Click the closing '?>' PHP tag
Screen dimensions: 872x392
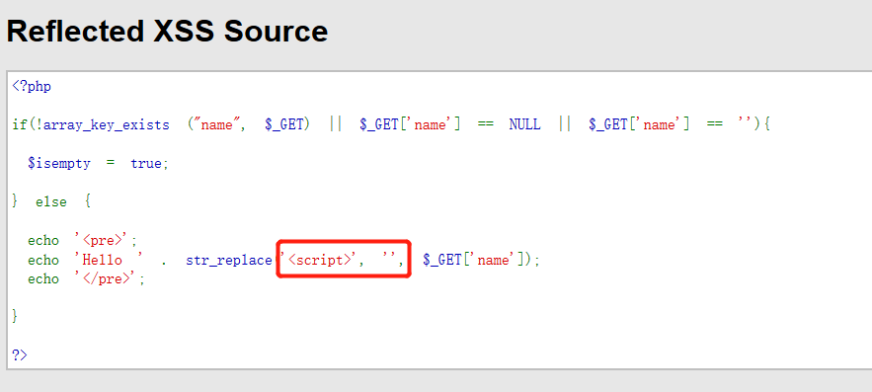(19, 354)
